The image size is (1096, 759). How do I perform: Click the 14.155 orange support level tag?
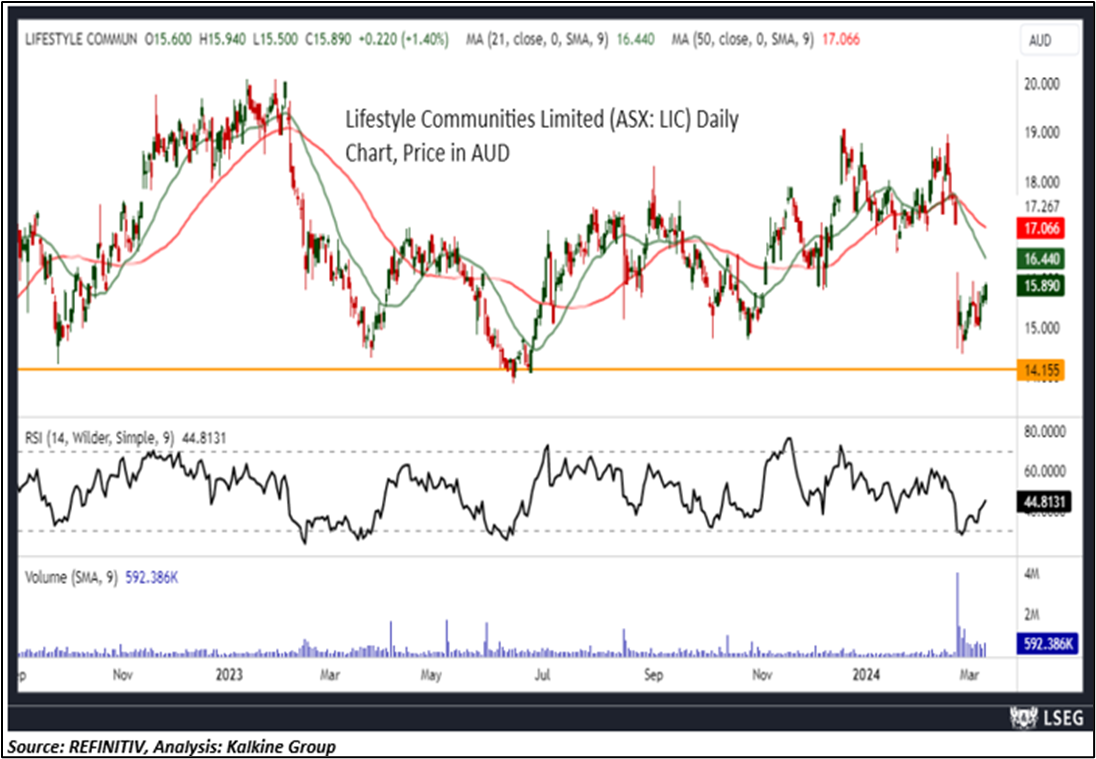tap(1041, 370)
